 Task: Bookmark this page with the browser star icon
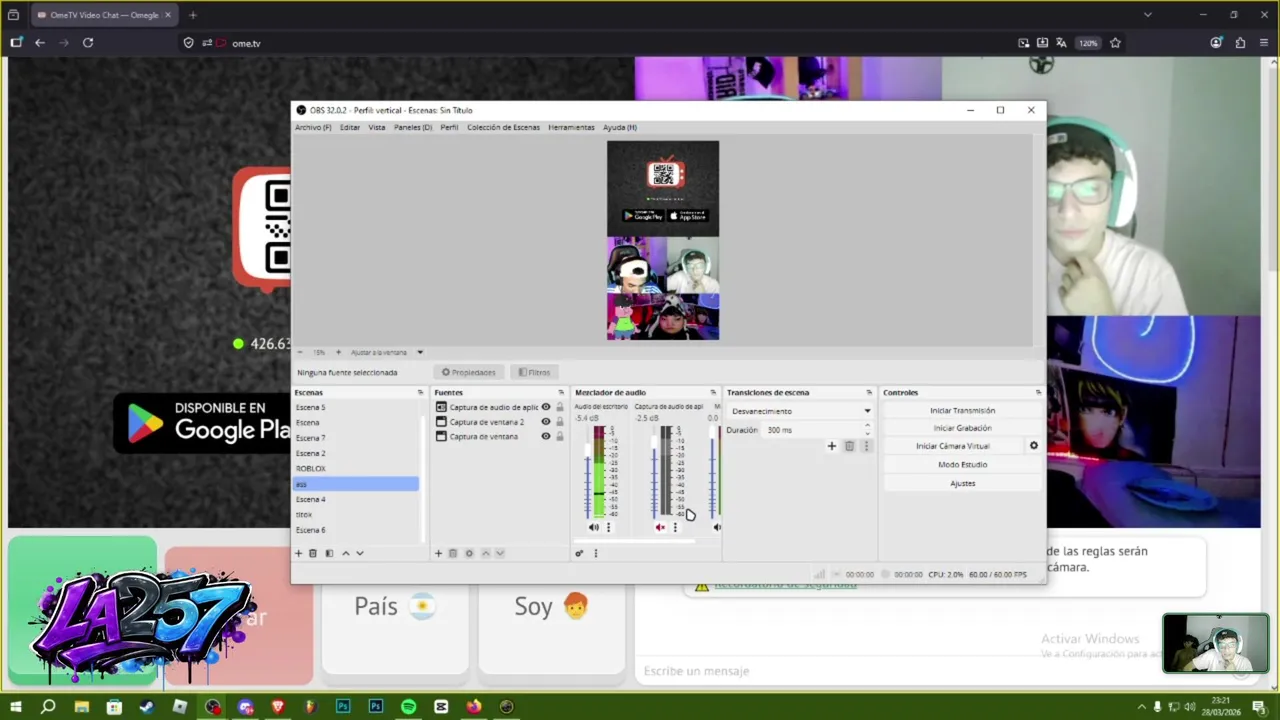(1115, 43)
